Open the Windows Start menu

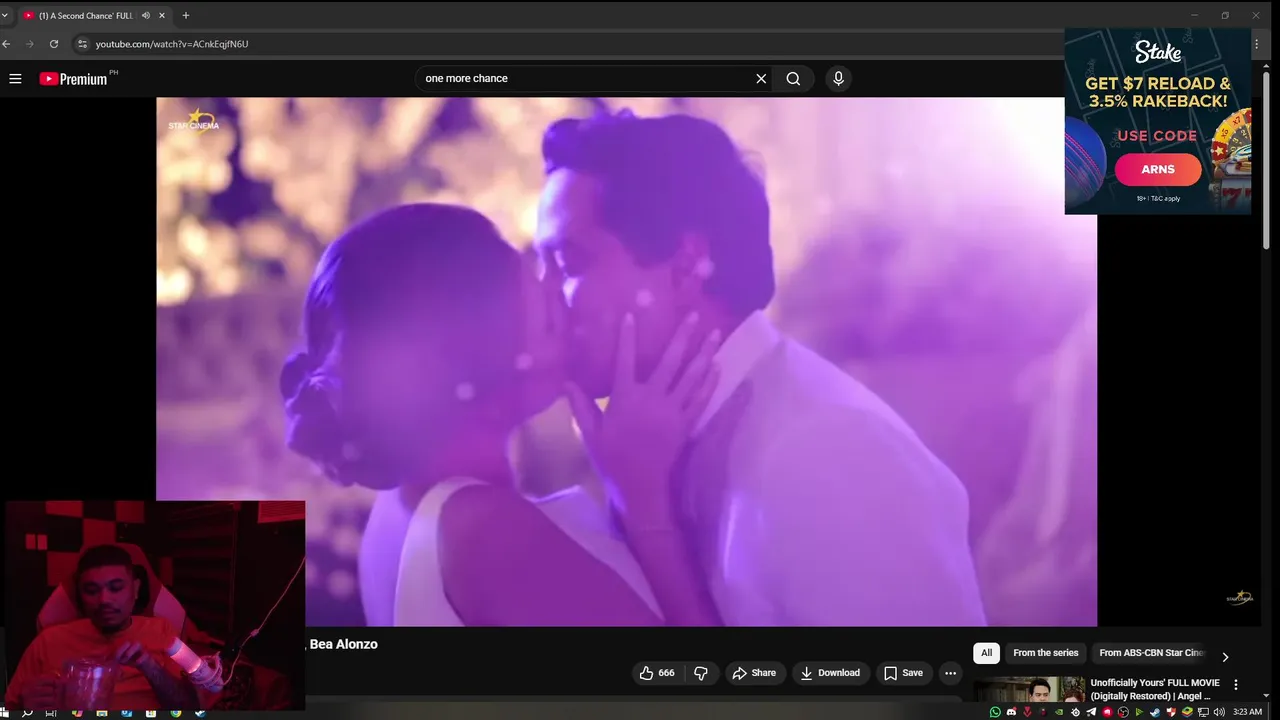pos(4,713)
